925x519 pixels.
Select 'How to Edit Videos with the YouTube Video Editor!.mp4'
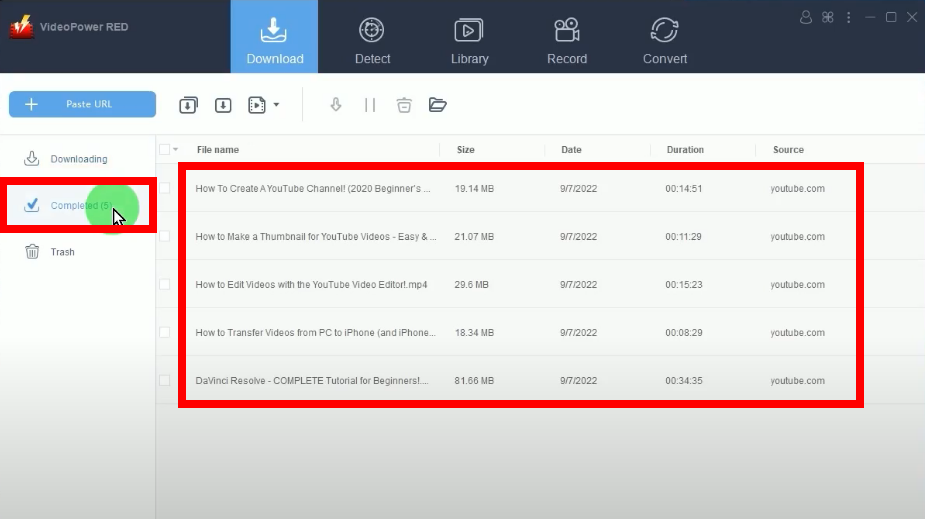[x=311, y=284]
